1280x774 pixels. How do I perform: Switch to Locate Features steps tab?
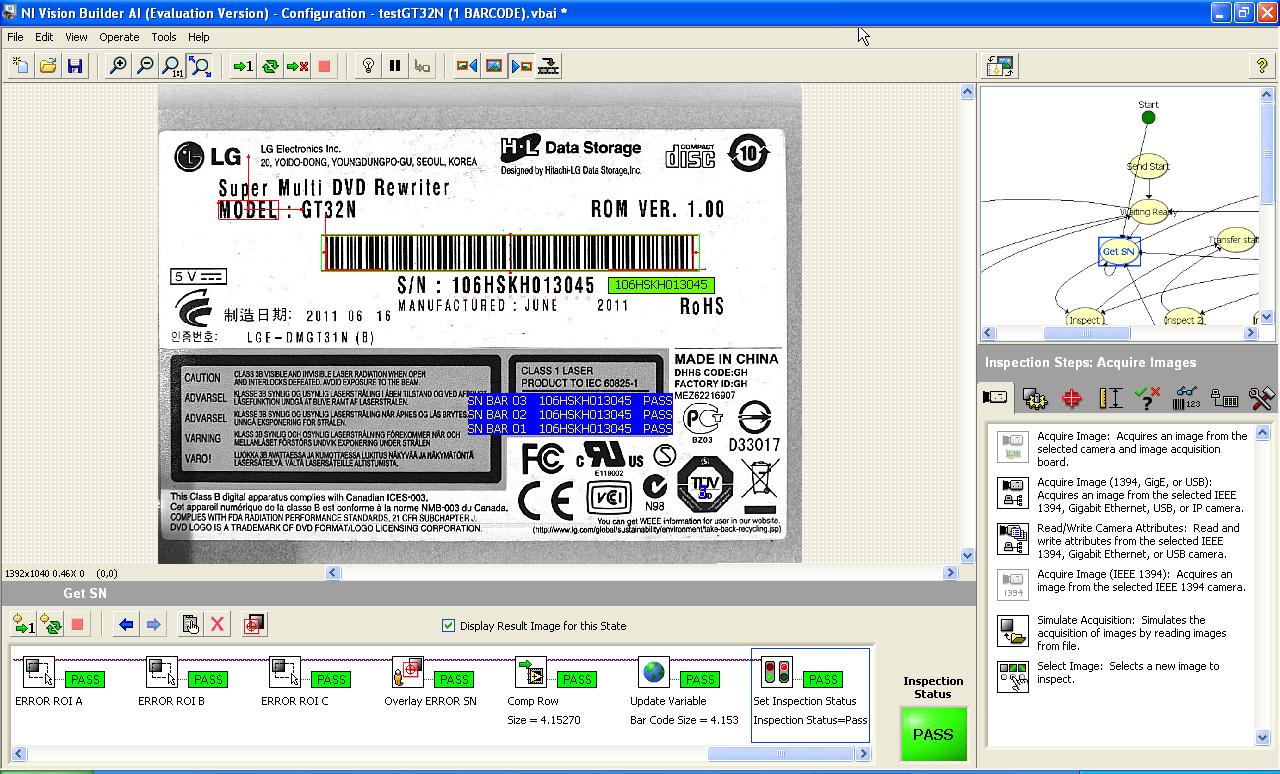tap(1072, 398)
